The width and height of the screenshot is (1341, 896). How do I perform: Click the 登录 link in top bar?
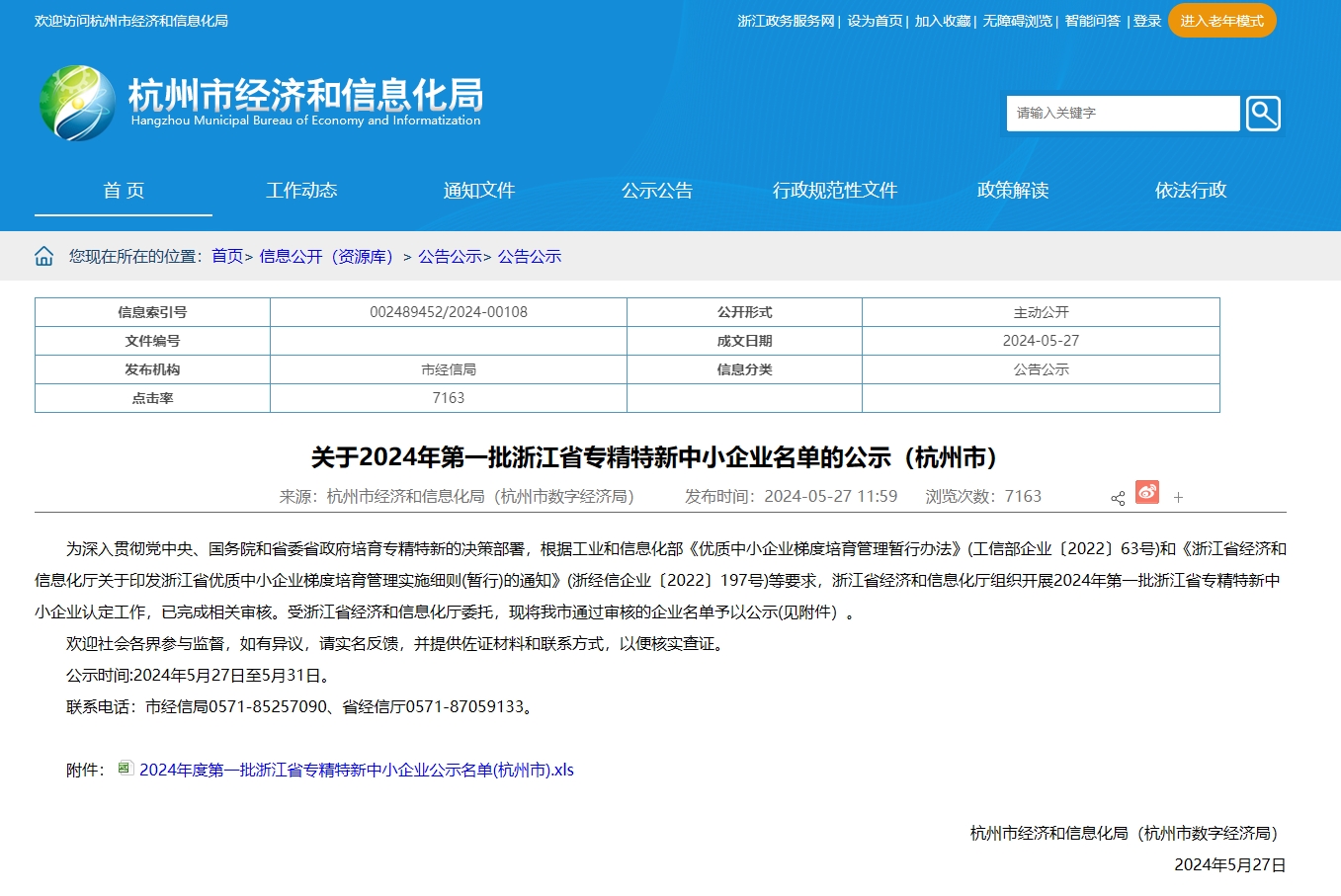pos(1147,21)
